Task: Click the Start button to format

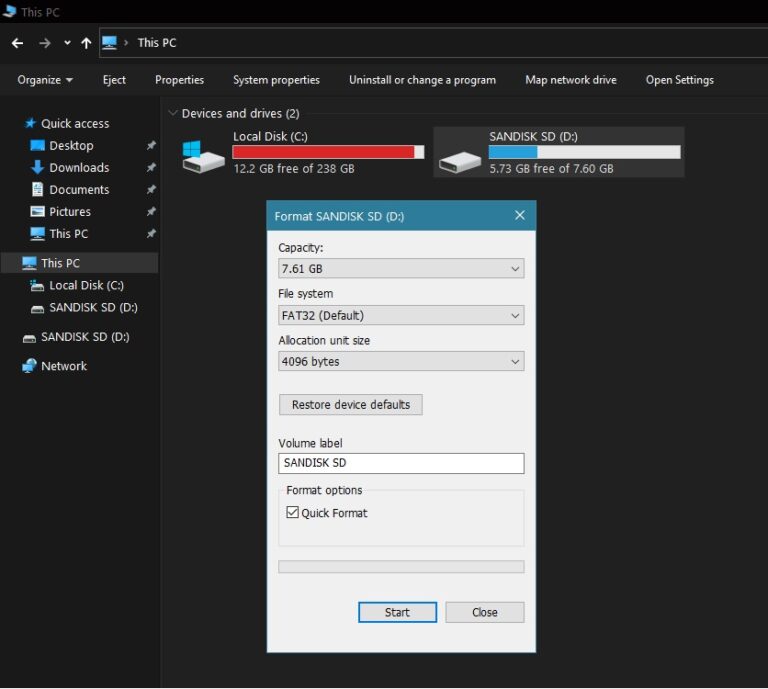Action: click(x=397, y=612)
